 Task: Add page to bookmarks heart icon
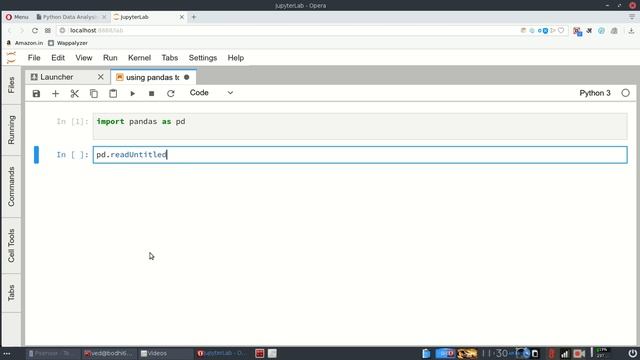coord(561,31)
